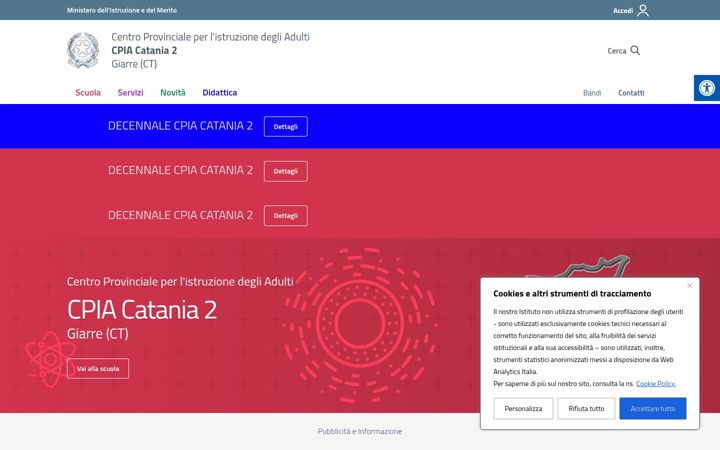Click the Accedi text link

623,11
